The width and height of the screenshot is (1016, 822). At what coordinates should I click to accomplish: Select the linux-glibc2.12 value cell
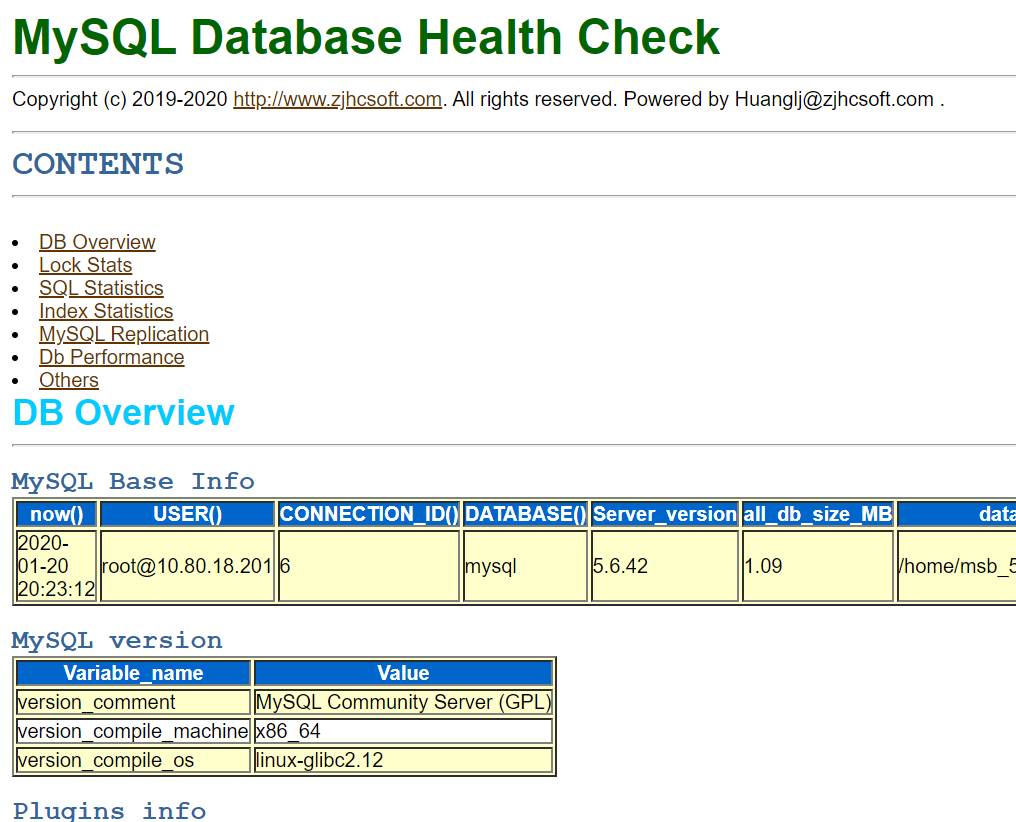(x=404, y=760)
